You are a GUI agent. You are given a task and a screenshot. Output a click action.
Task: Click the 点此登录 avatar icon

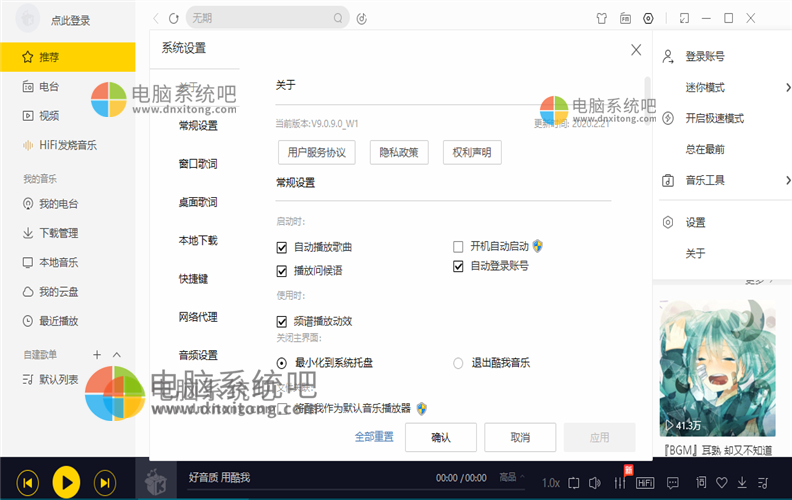(x=28, y=19)
